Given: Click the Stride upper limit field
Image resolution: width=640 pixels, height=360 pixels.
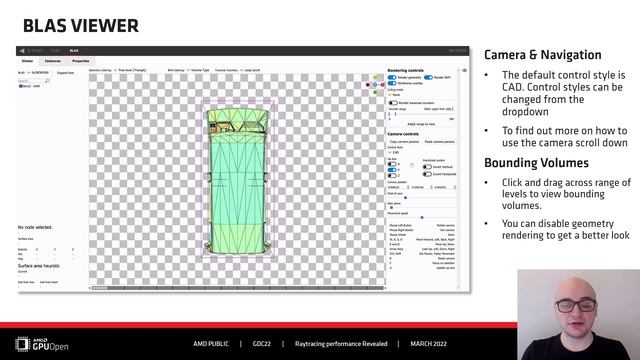Looking at the screenshot, I should [450, 109].
